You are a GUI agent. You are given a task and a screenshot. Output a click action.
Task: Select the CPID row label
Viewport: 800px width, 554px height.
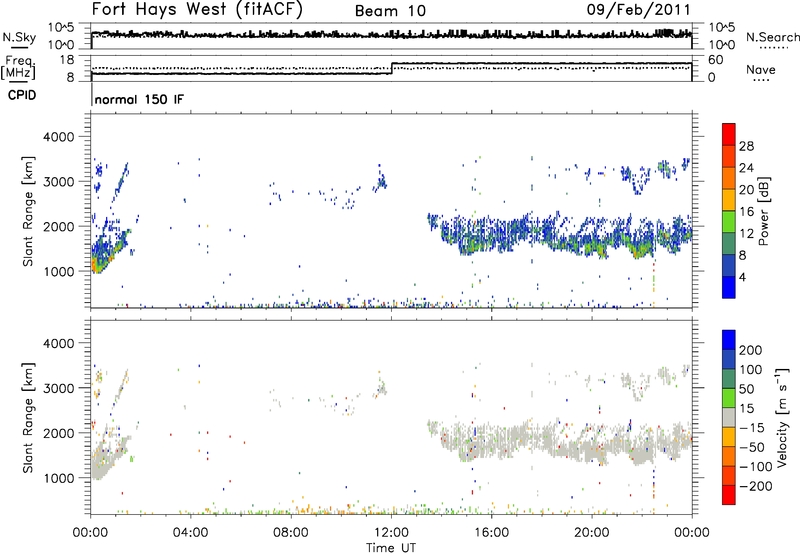tap(22, 95)
